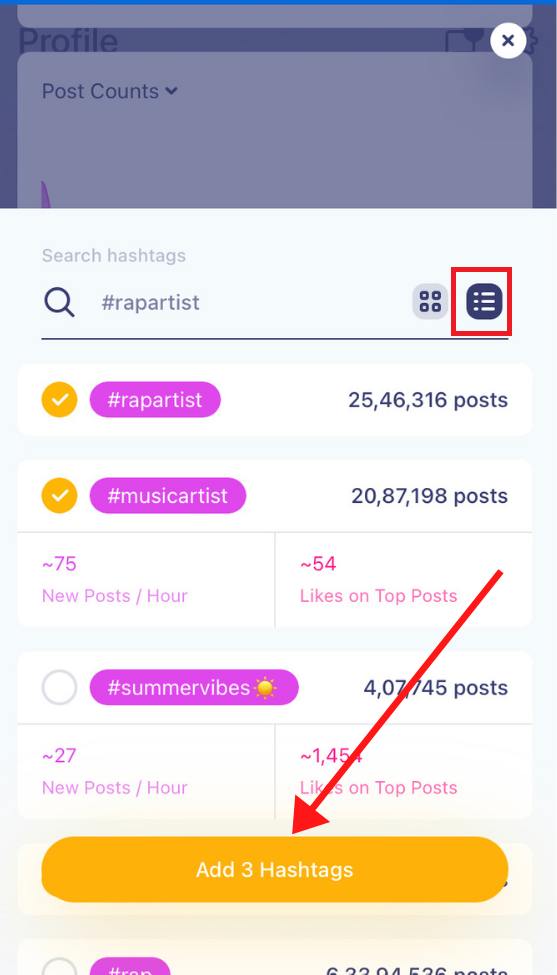Open #summervibes New Posts / Hour stat
The height and width of the screenshot is (975, 557).
click(x=146, y=771)
